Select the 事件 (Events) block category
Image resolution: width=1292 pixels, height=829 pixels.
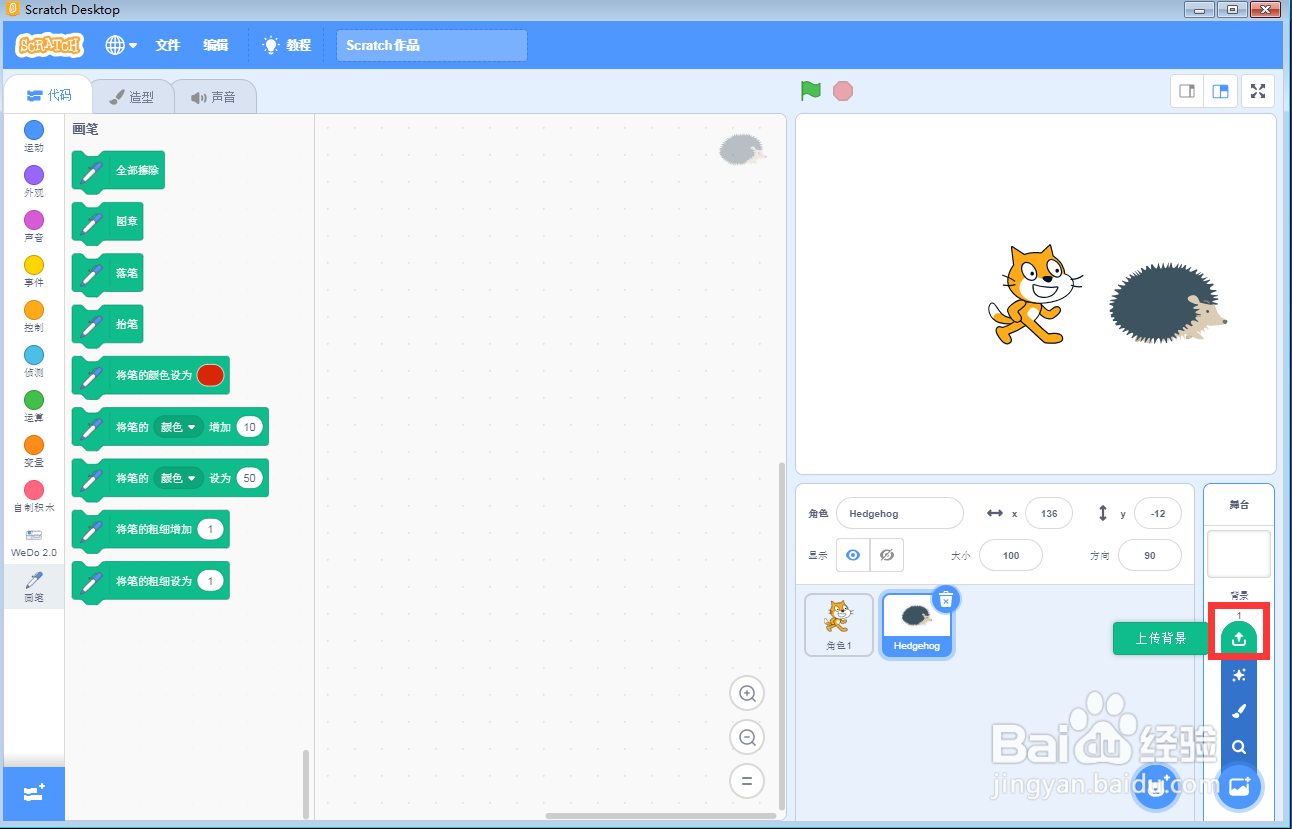[x=33, y=266]
